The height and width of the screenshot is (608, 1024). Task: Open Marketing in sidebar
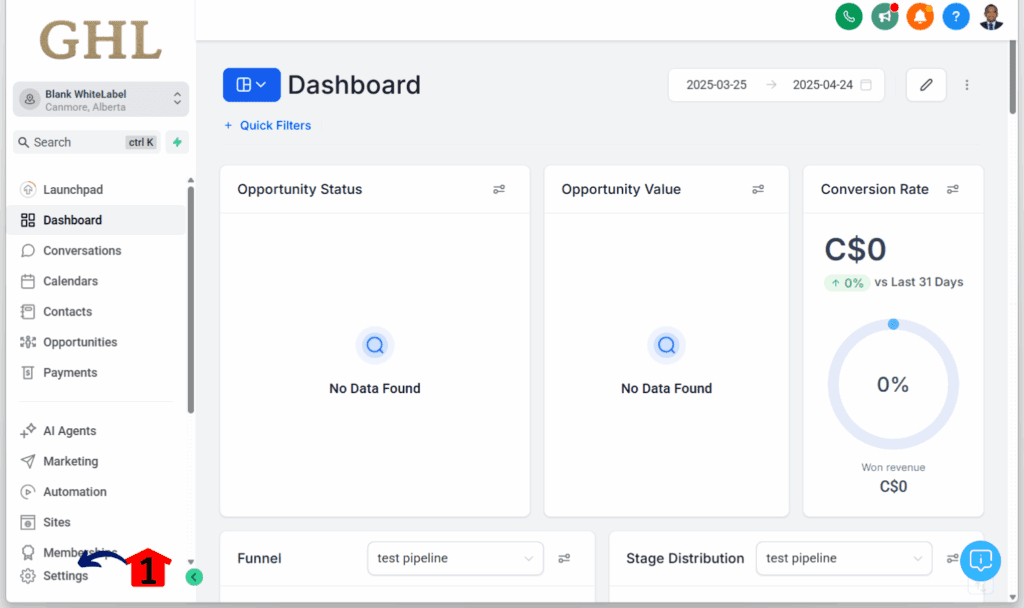pyautogui.click(x=97, y=462)
